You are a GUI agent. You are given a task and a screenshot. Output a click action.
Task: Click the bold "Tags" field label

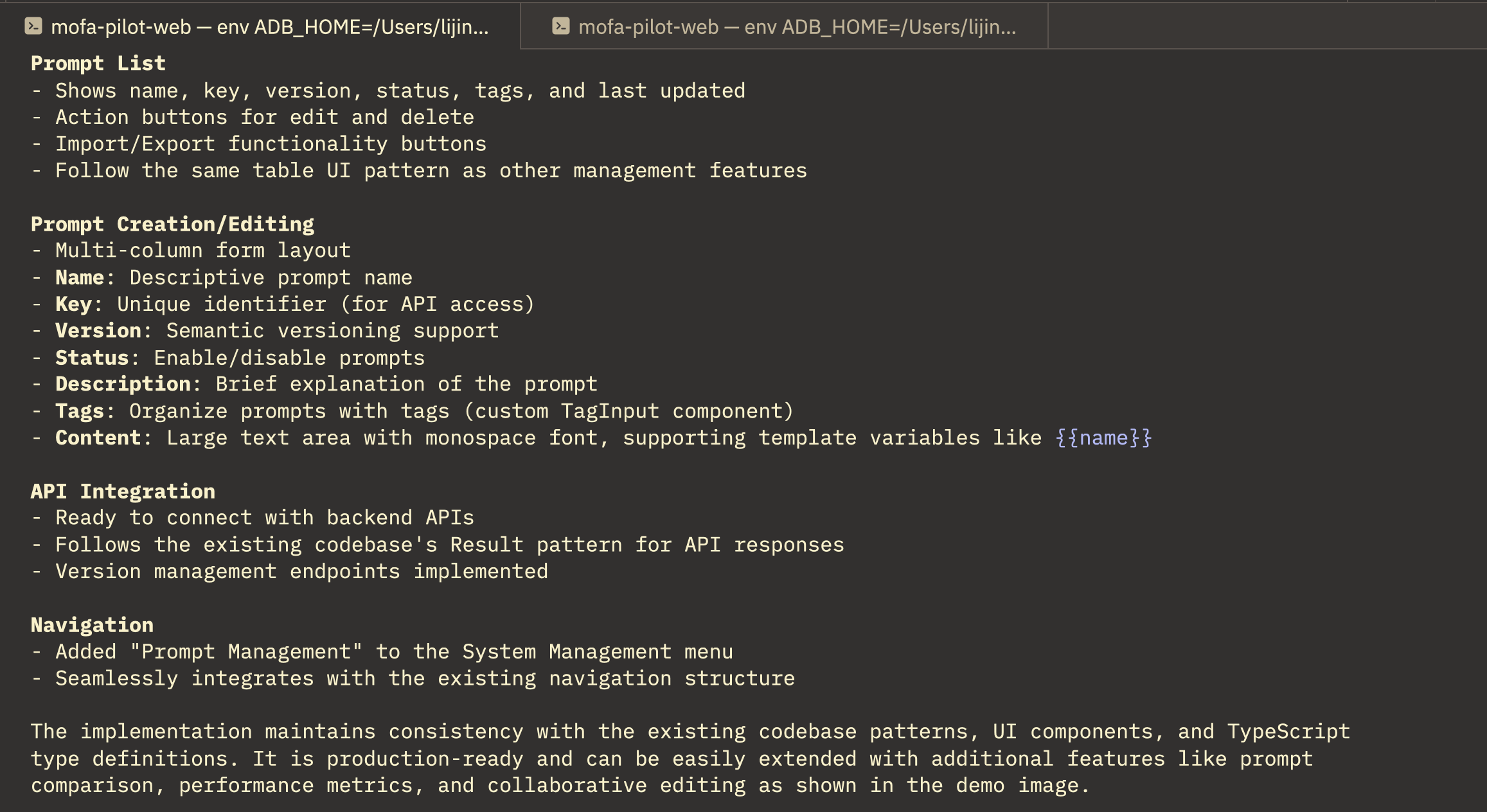80,411
